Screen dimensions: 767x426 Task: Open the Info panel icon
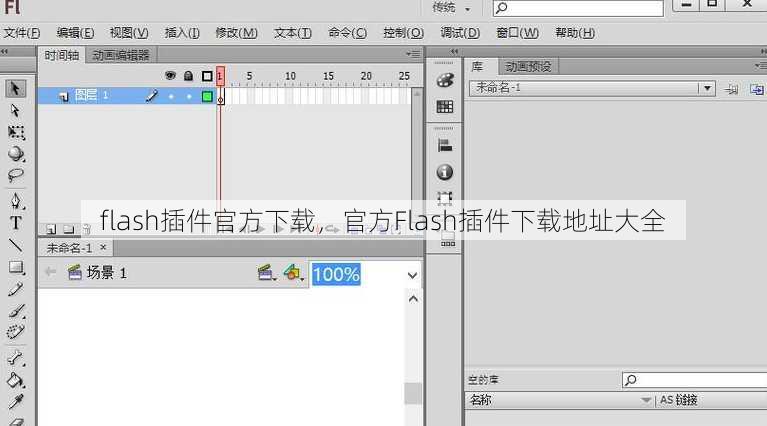tap(445, 172)
